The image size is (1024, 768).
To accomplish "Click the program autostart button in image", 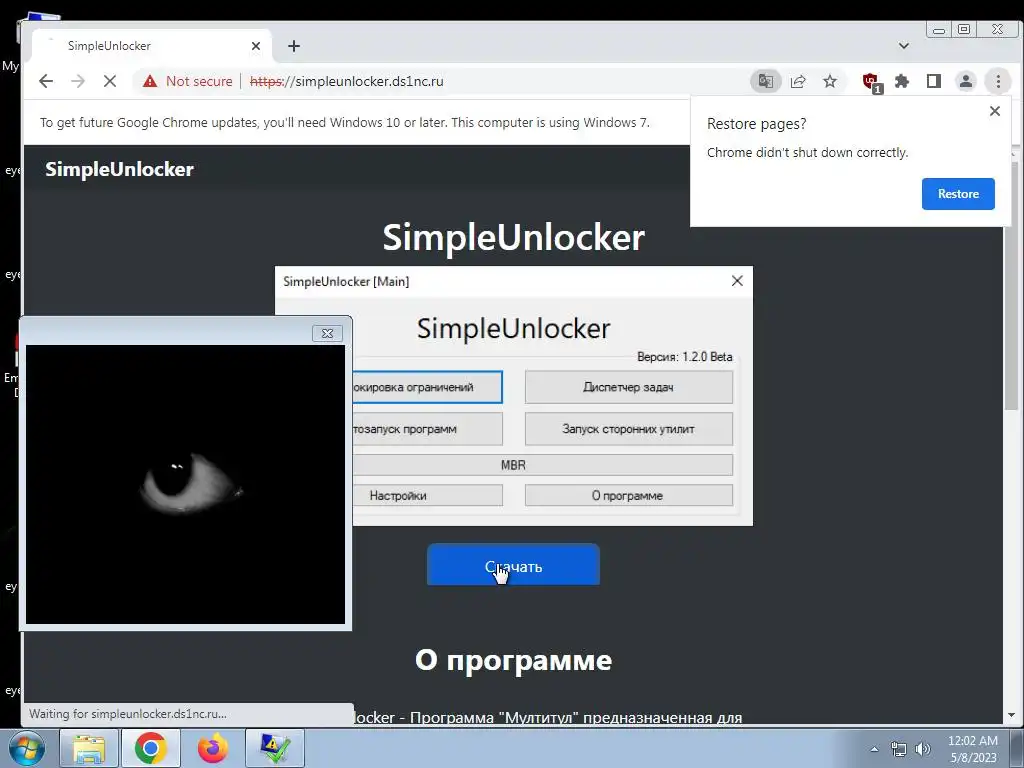I will tap(427, 429).
